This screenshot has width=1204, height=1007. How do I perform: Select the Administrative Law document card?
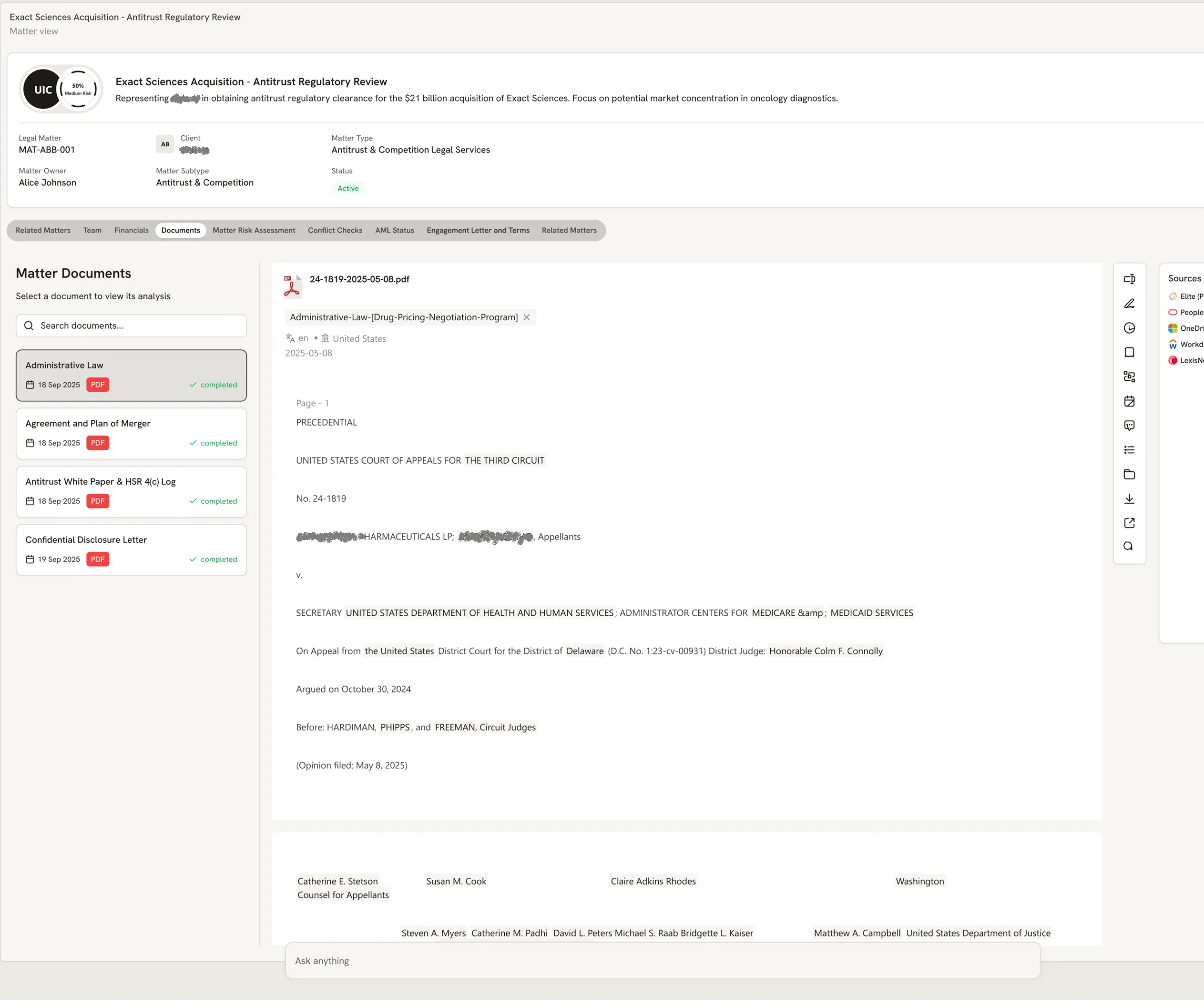[131, 376]
